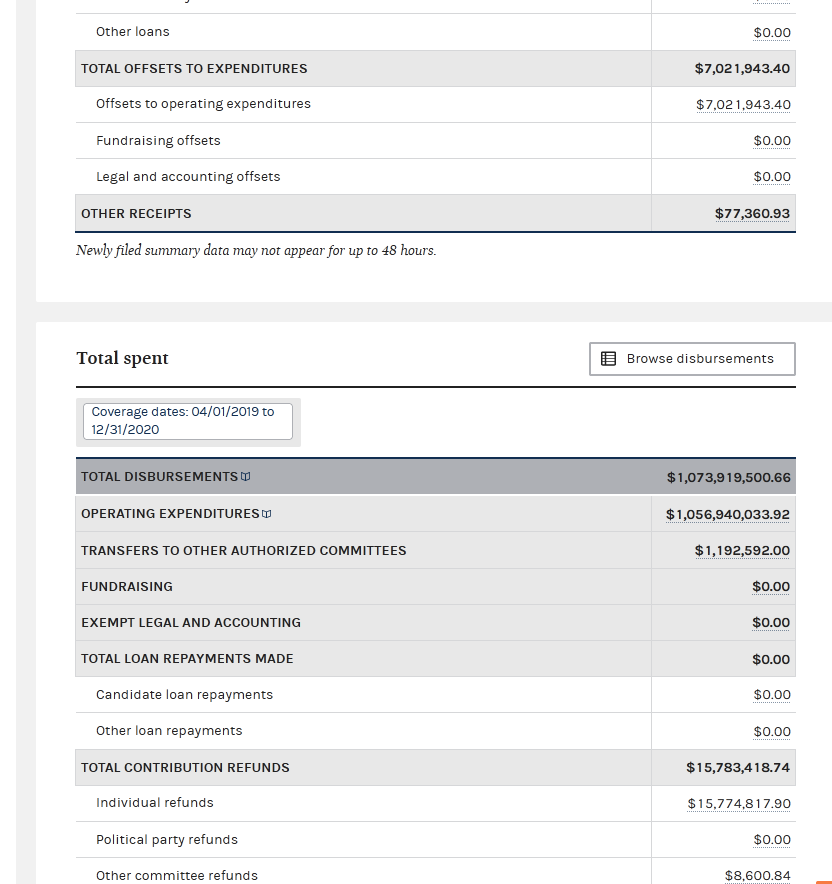This screenshot has width=832, height=884.
Task: Click the Browse disbursements button
Action: pyautogui.click(x=692, y=359)
